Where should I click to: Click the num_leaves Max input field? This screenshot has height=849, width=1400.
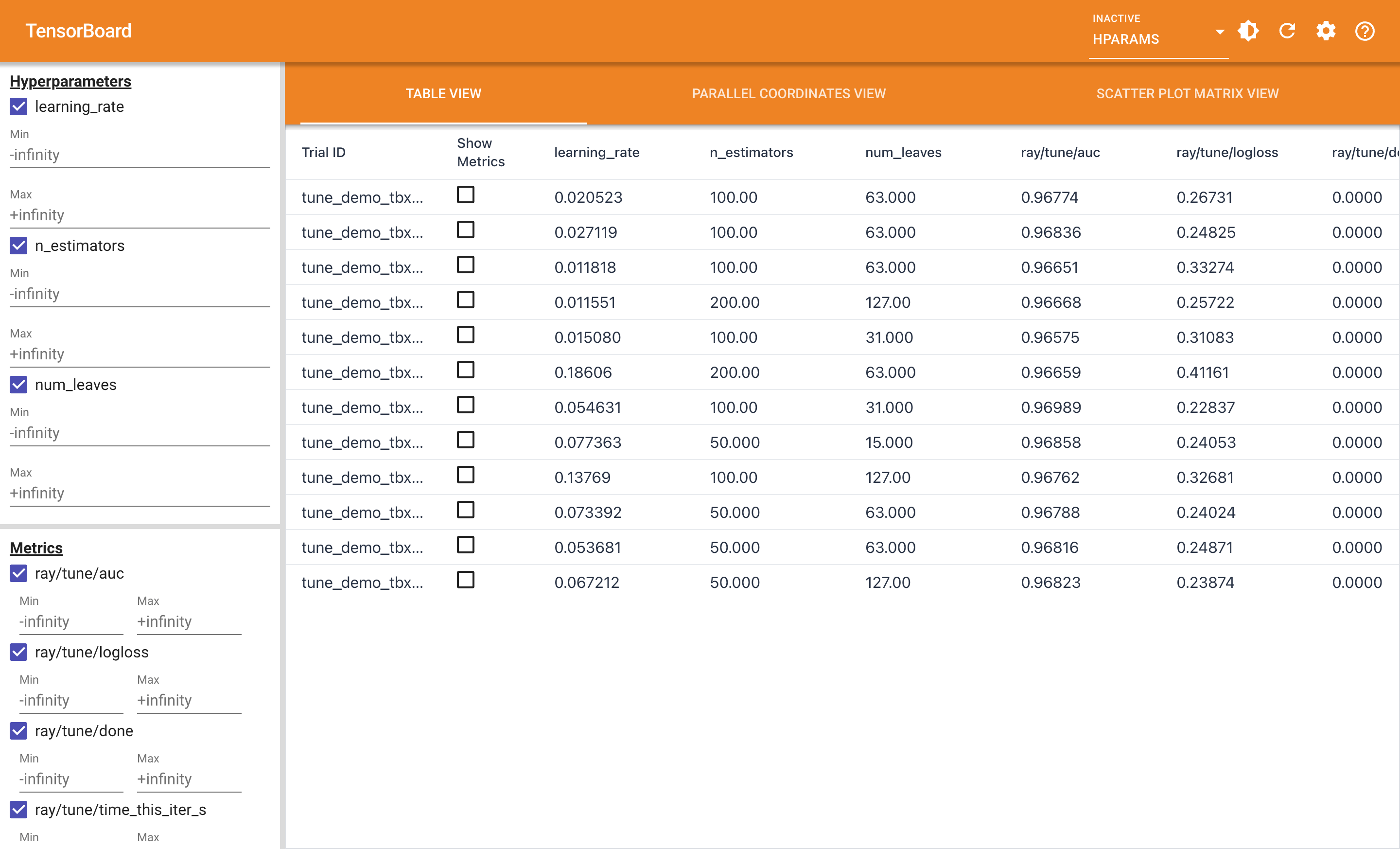(140, 493)
